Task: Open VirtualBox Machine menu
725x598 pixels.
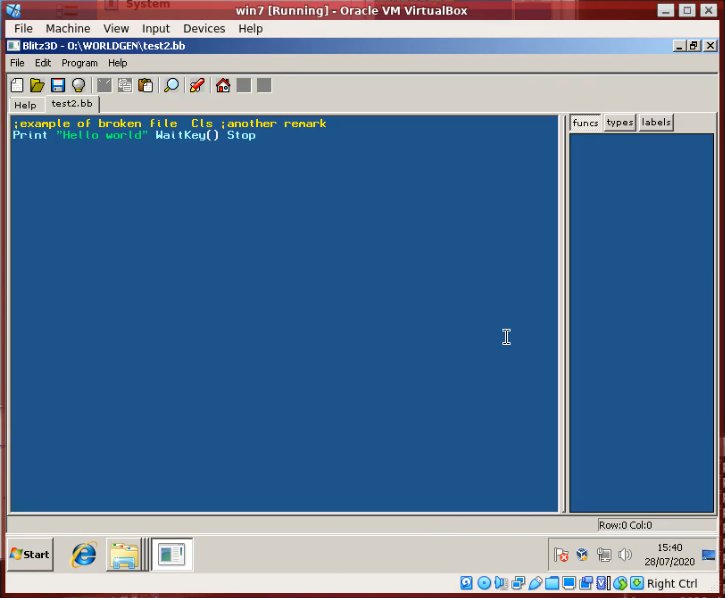Action: (68, 29)
